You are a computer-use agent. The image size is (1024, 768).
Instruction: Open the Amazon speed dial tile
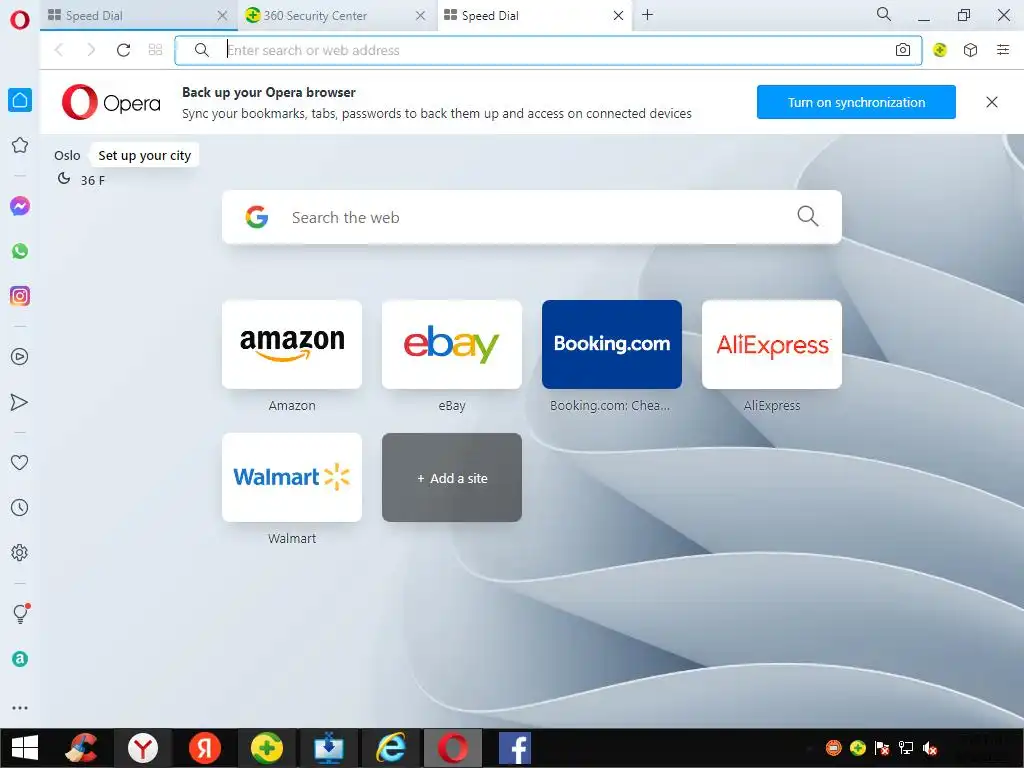click(x=292, y=344)
